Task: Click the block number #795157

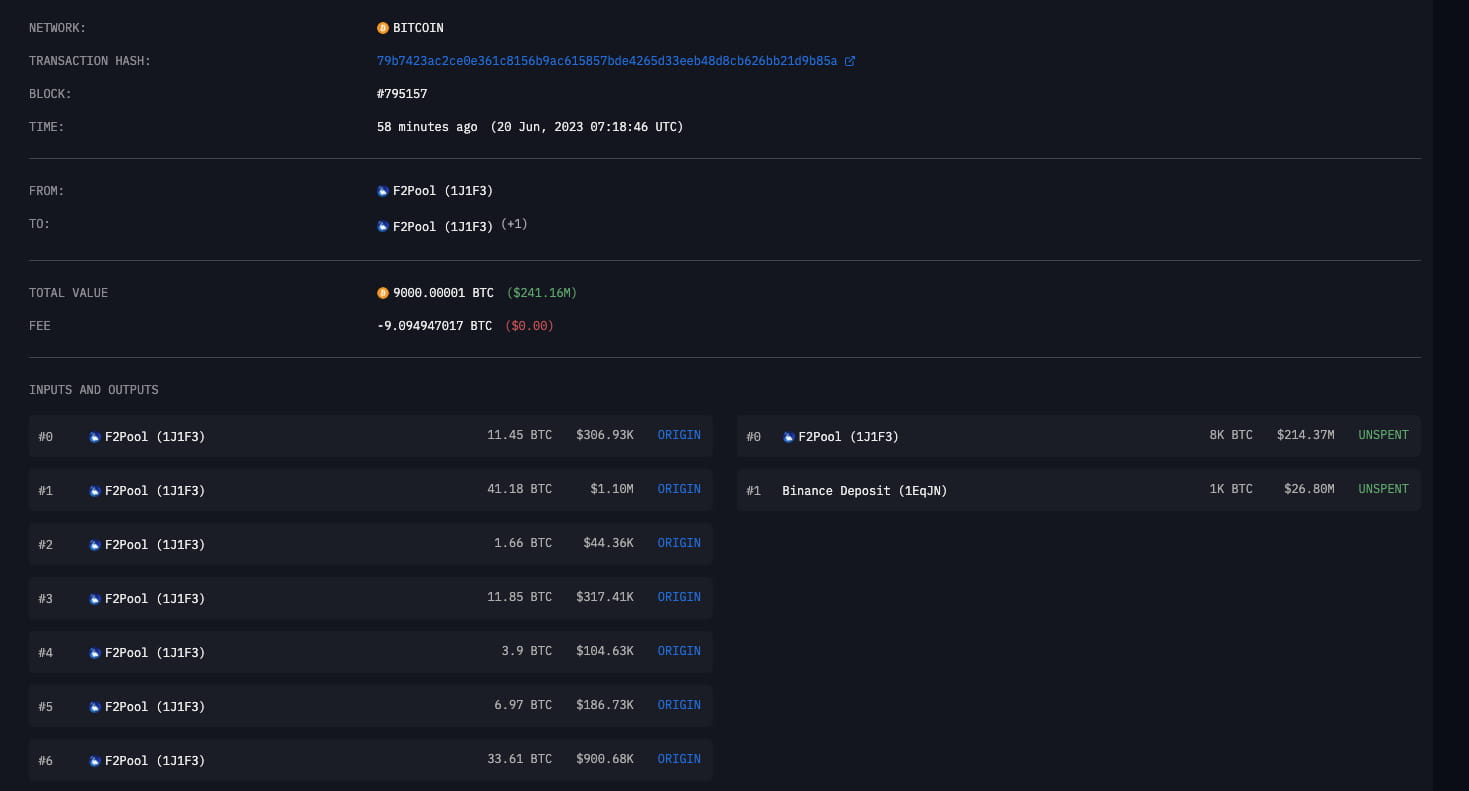Action: pyautogui.click(x=402, y=93)
